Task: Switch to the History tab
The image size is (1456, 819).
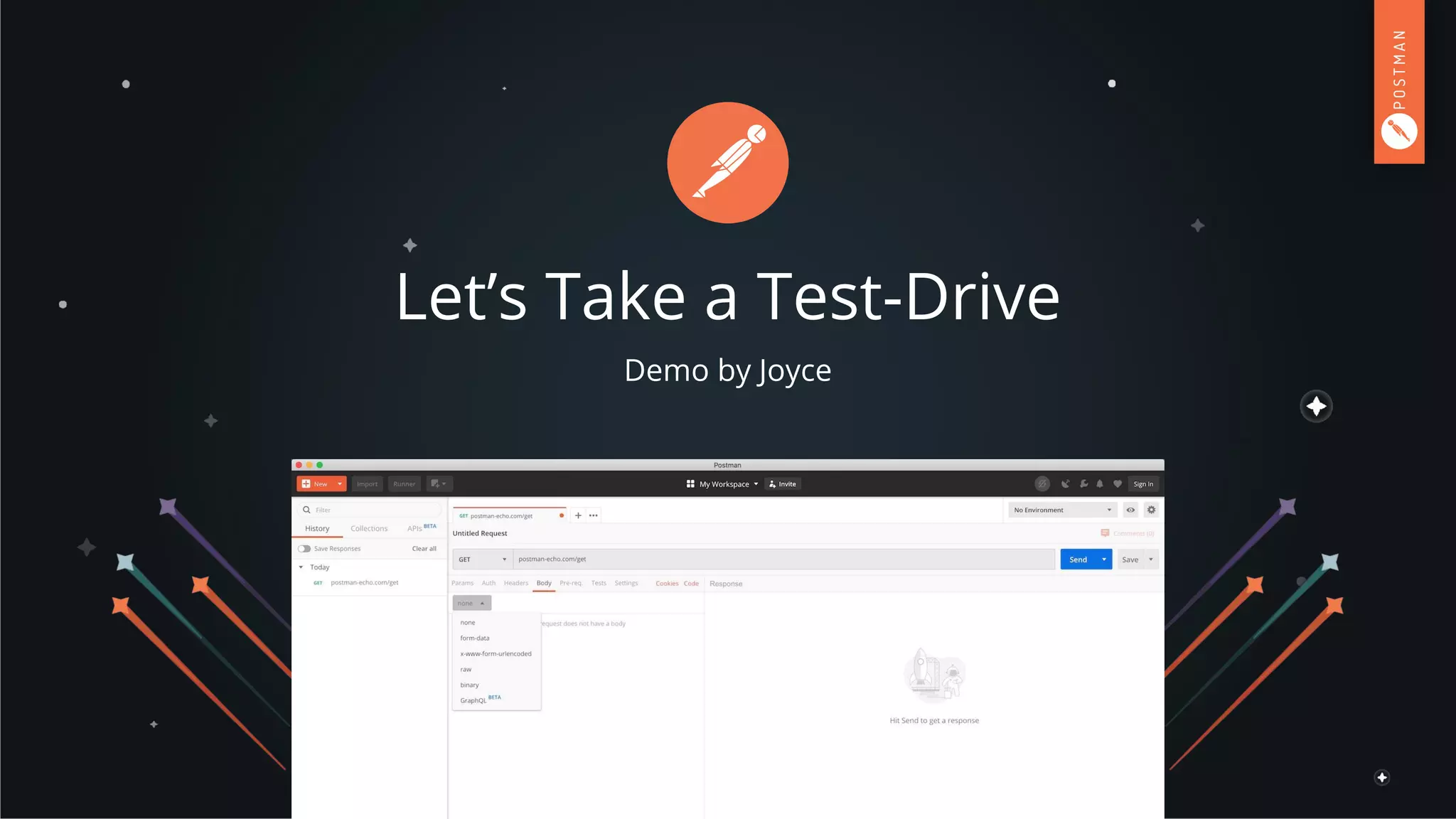Action: click(x=317, y=529)
